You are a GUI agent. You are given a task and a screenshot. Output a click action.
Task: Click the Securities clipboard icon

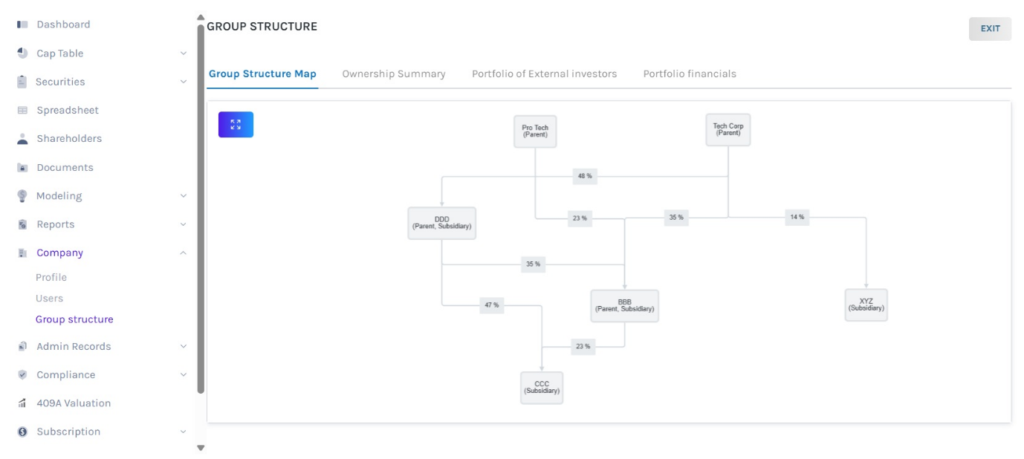[22, 82]
